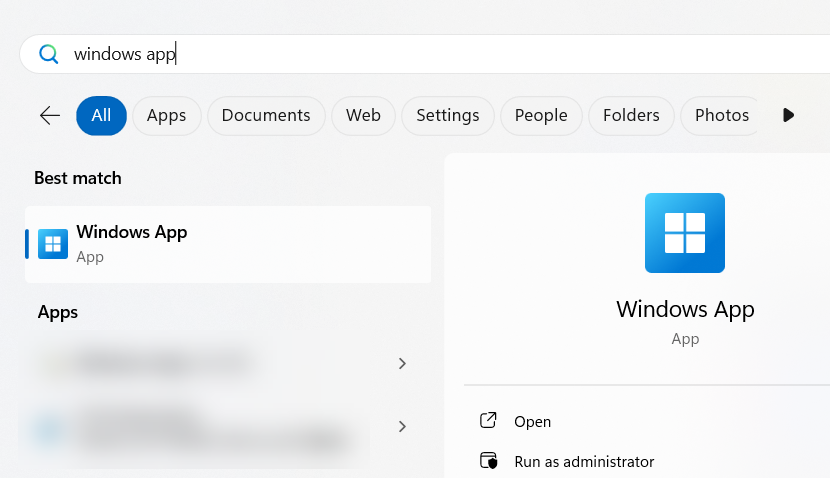Click the 'Best match' heading

click(x=78, y=178)
